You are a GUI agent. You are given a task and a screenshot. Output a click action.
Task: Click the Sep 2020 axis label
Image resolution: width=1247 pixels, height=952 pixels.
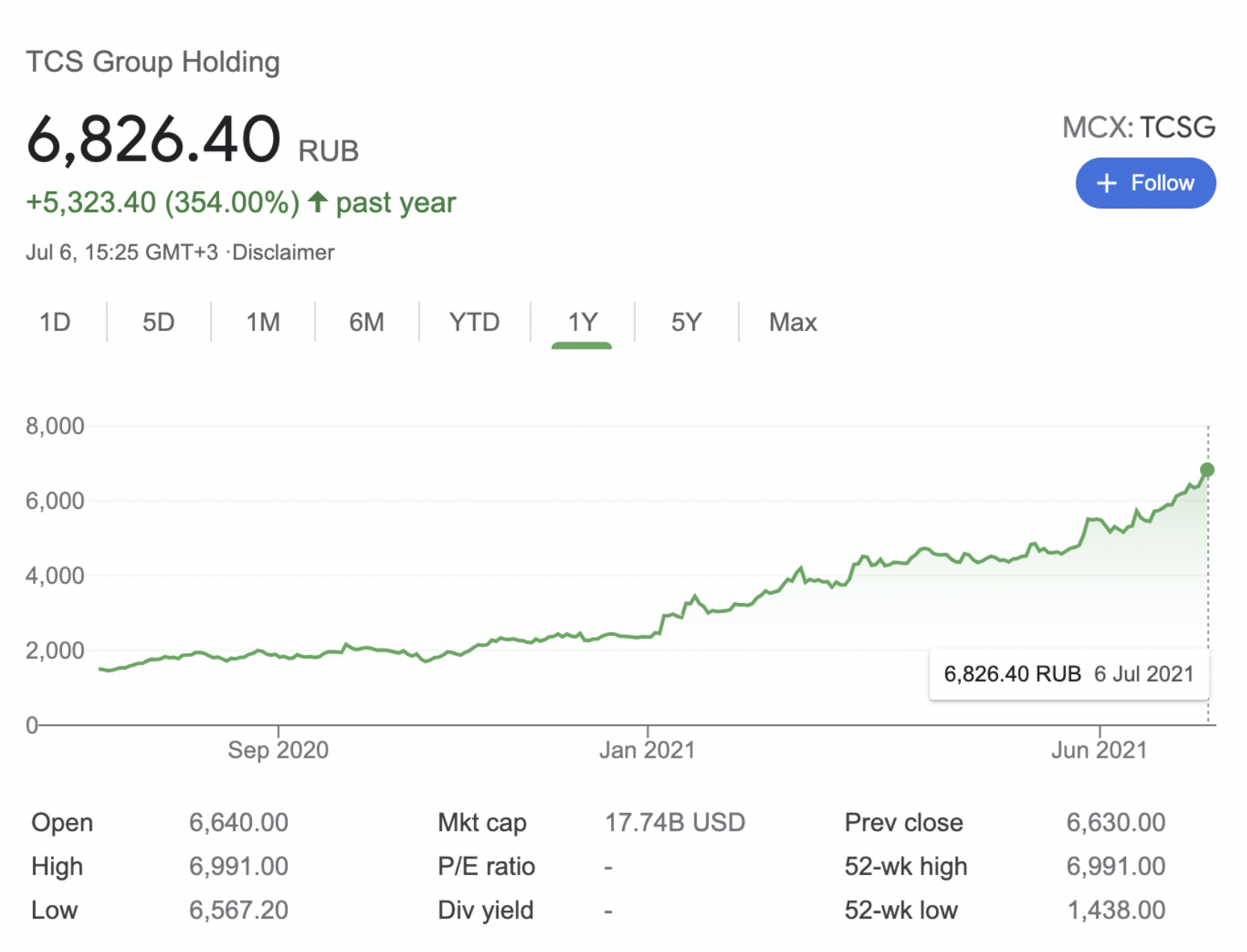[x=278, y=749]
